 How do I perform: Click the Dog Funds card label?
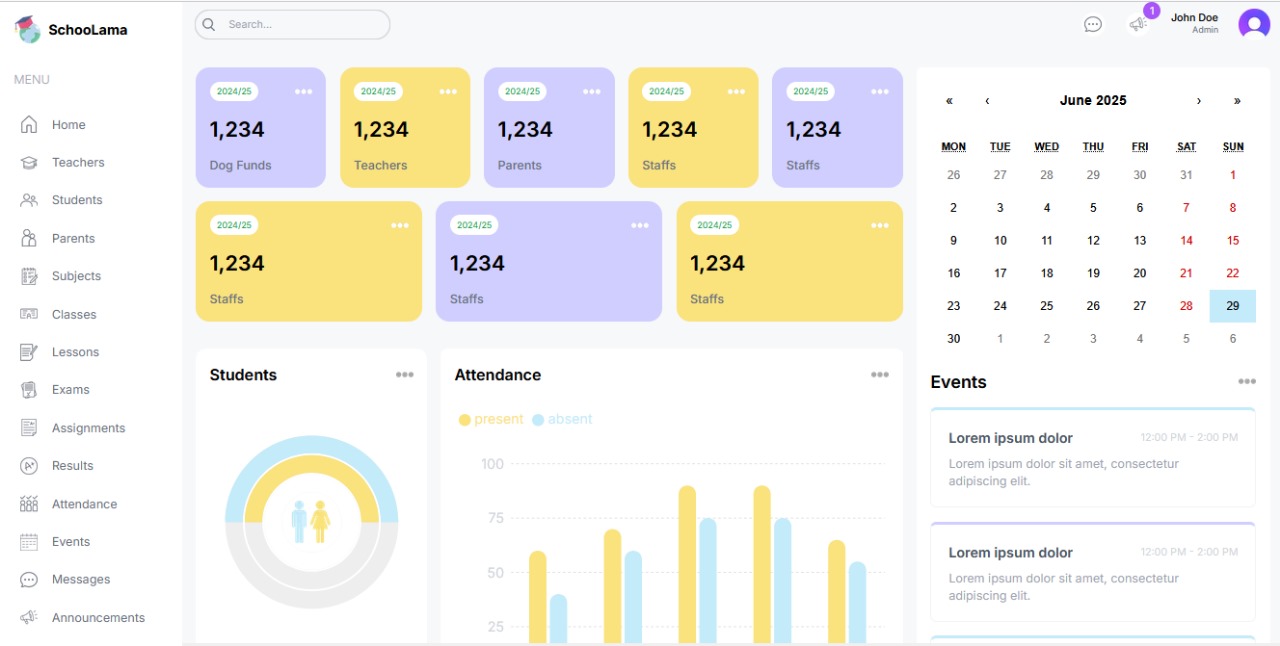pos(240,166)
